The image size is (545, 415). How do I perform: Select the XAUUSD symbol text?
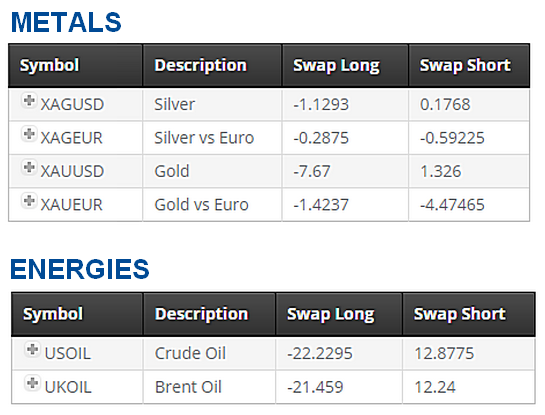click(72, 171)
